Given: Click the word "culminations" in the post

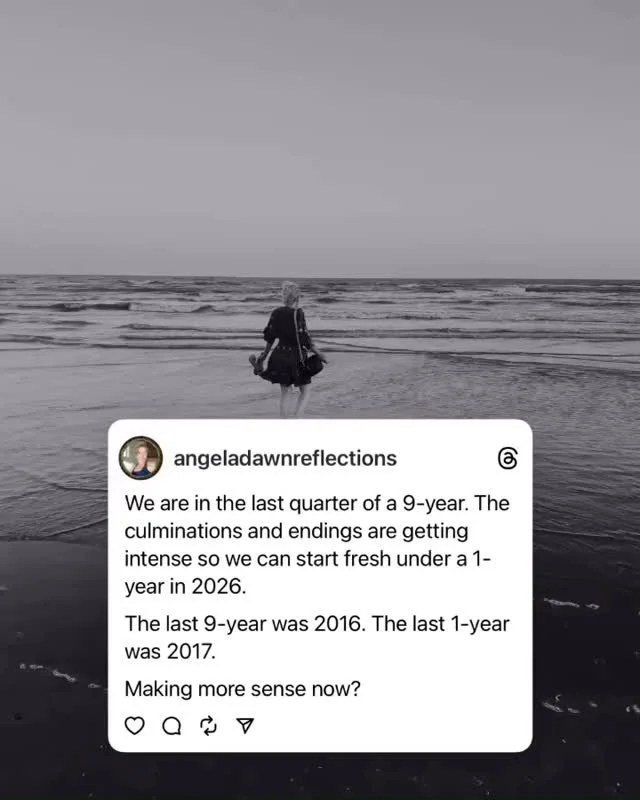Looking at the screenshot, I should [183, 531].
